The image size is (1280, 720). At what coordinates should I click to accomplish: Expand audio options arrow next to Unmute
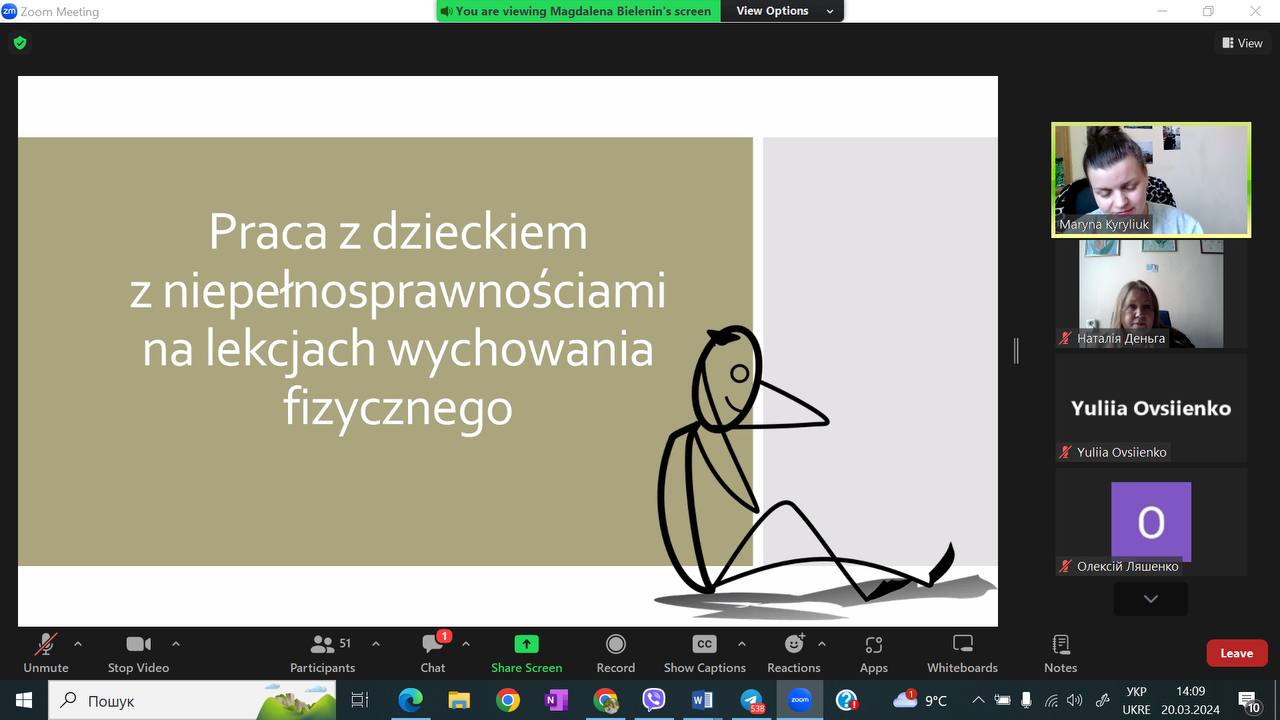pos(78,644)
